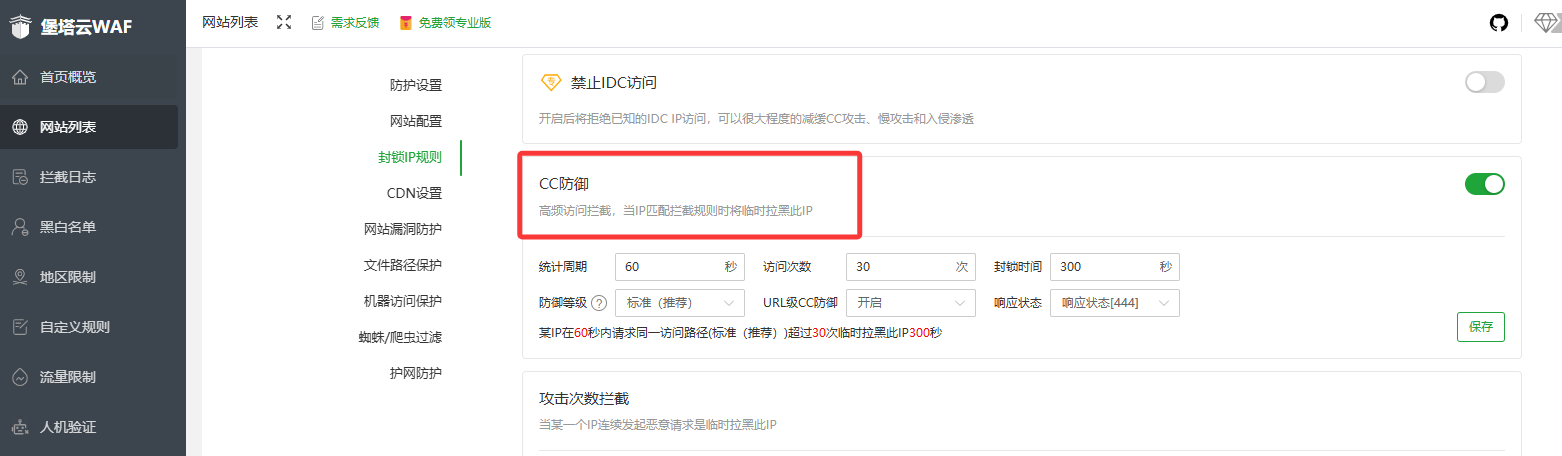
Task: Select the 防护设置 tab
Action: point(415,85)
